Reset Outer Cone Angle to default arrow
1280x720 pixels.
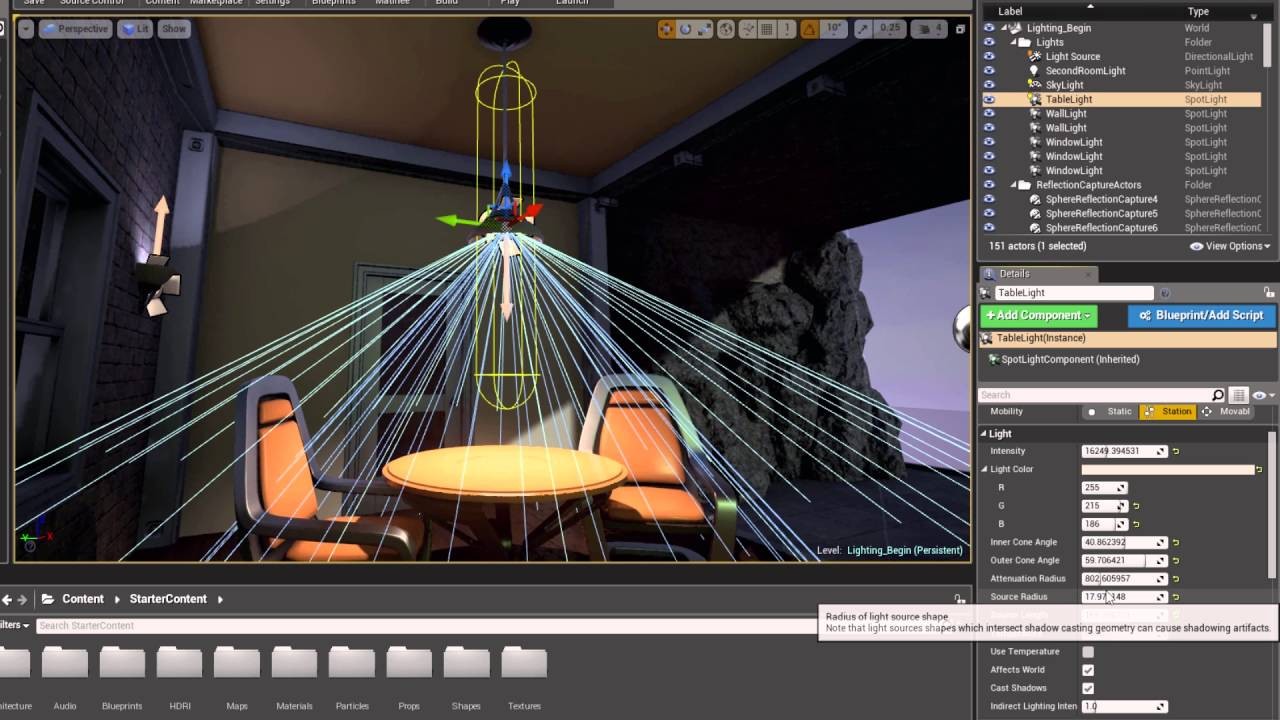tap(1175, 560)
